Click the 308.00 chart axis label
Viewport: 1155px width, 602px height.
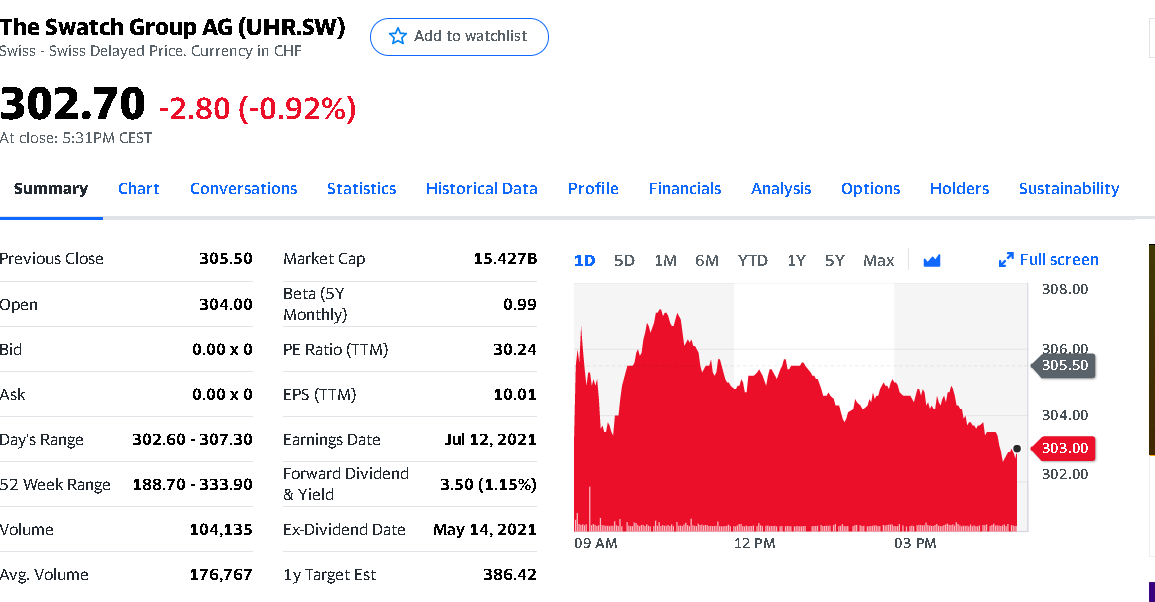(x=1064, y=290)
